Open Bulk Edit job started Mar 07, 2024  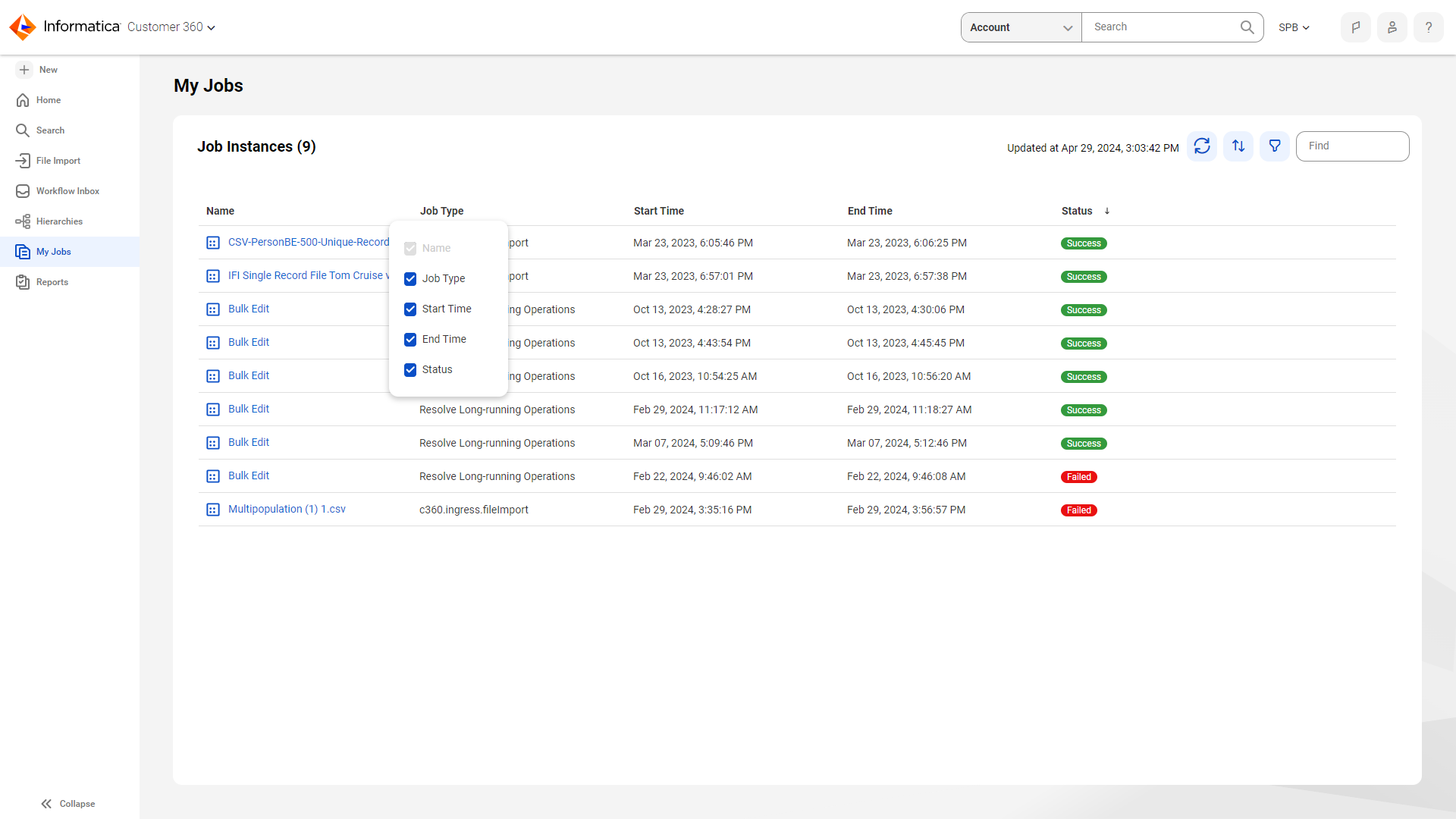click(249, 442)
